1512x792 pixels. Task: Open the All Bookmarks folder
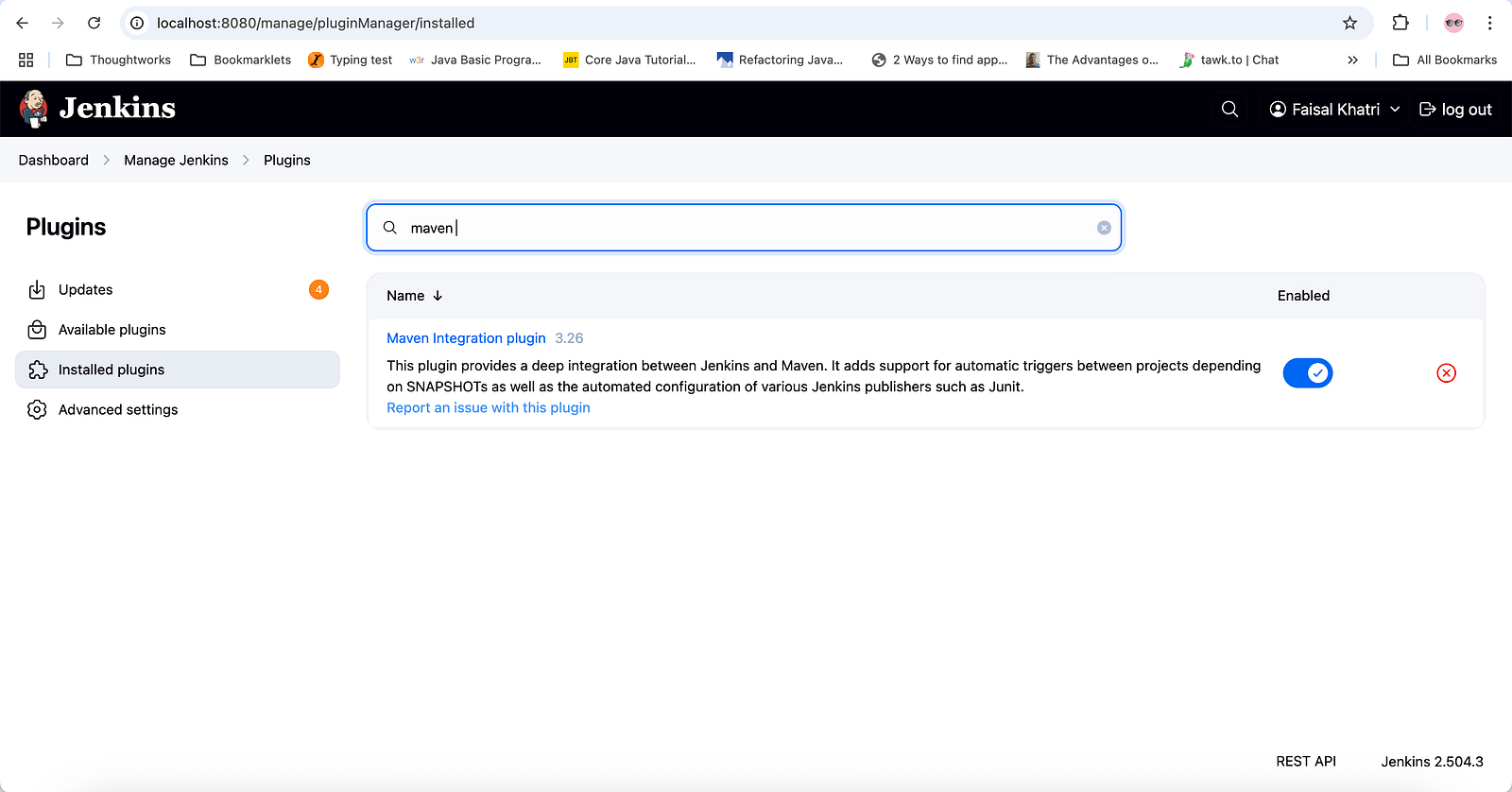click(1445, 60)
